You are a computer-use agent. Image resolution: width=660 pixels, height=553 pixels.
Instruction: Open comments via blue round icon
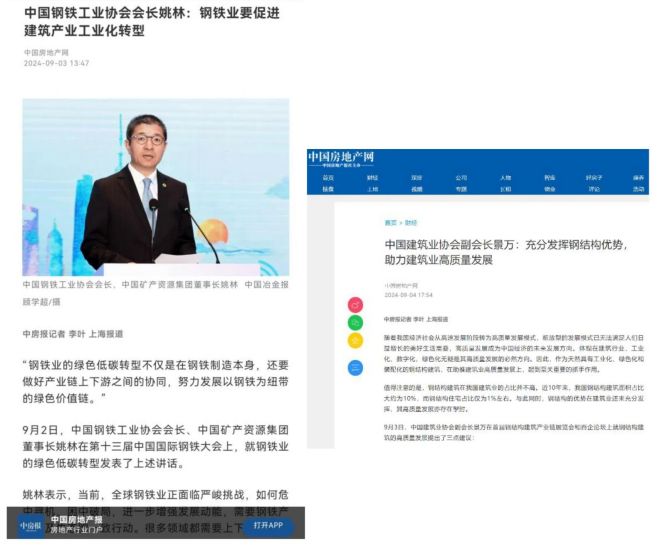tap(357, 367)
